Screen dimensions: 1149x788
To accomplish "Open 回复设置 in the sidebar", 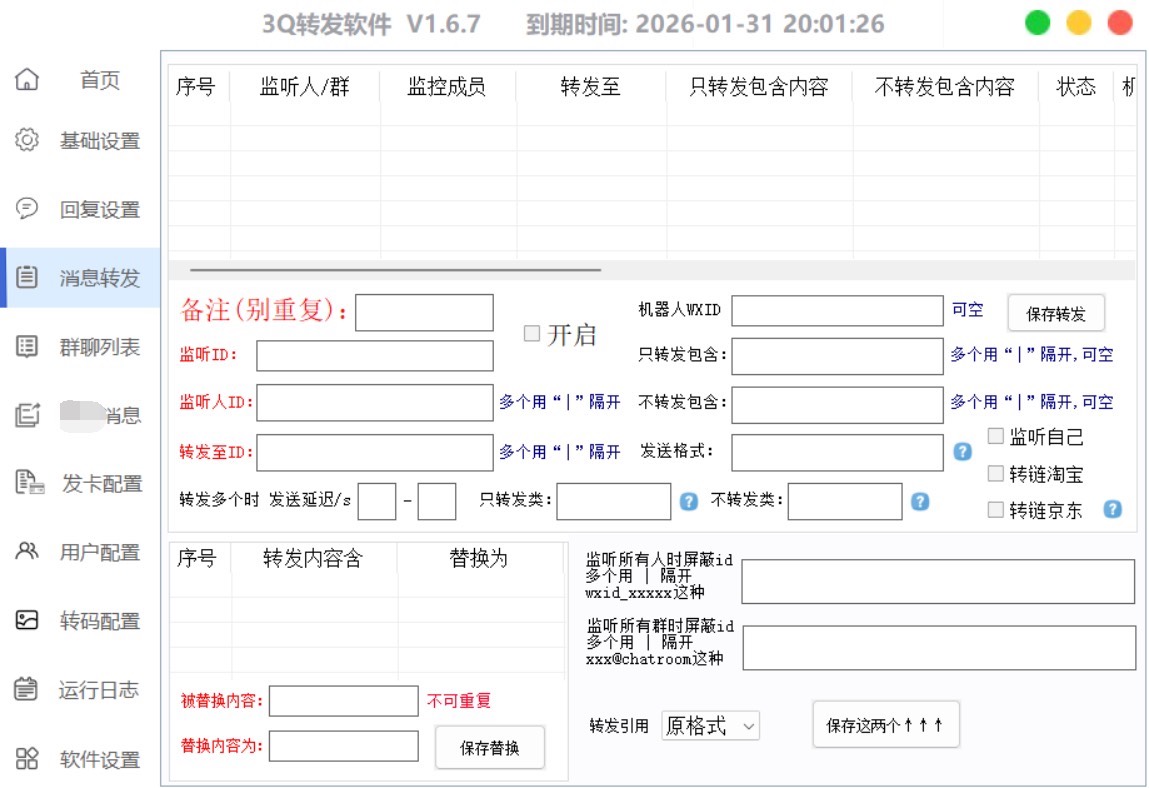I will 100,209.
